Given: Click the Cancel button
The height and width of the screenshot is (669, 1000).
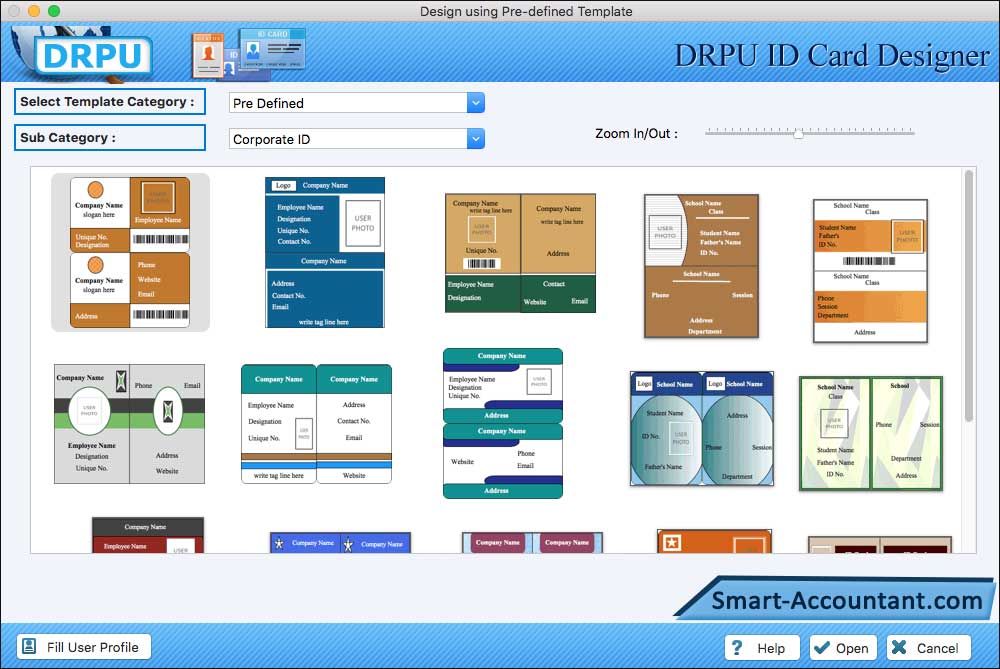Looking at the screenshot, I should click(x=929, y=648).
